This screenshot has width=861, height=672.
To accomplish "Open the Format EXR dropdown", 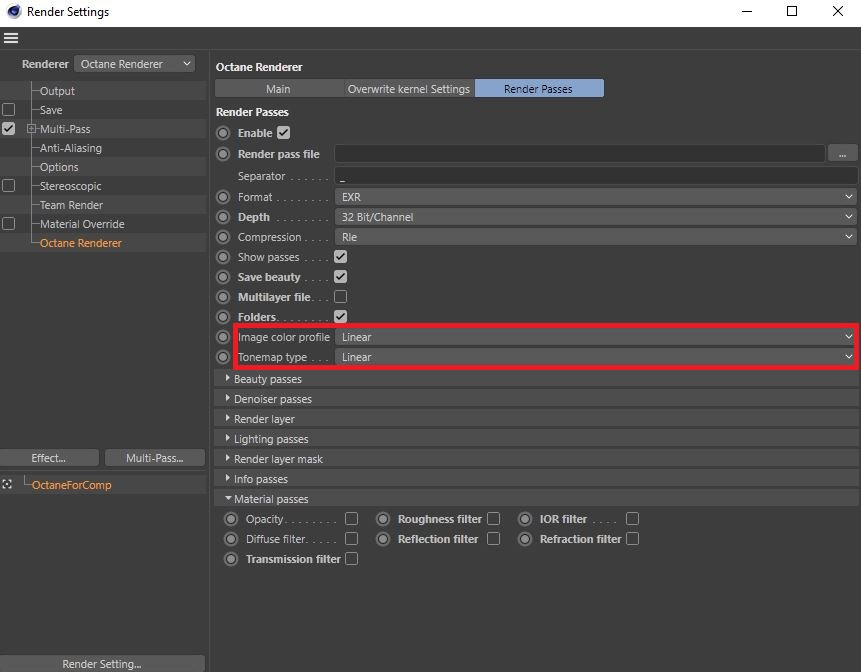I will [x=596, y=197].
